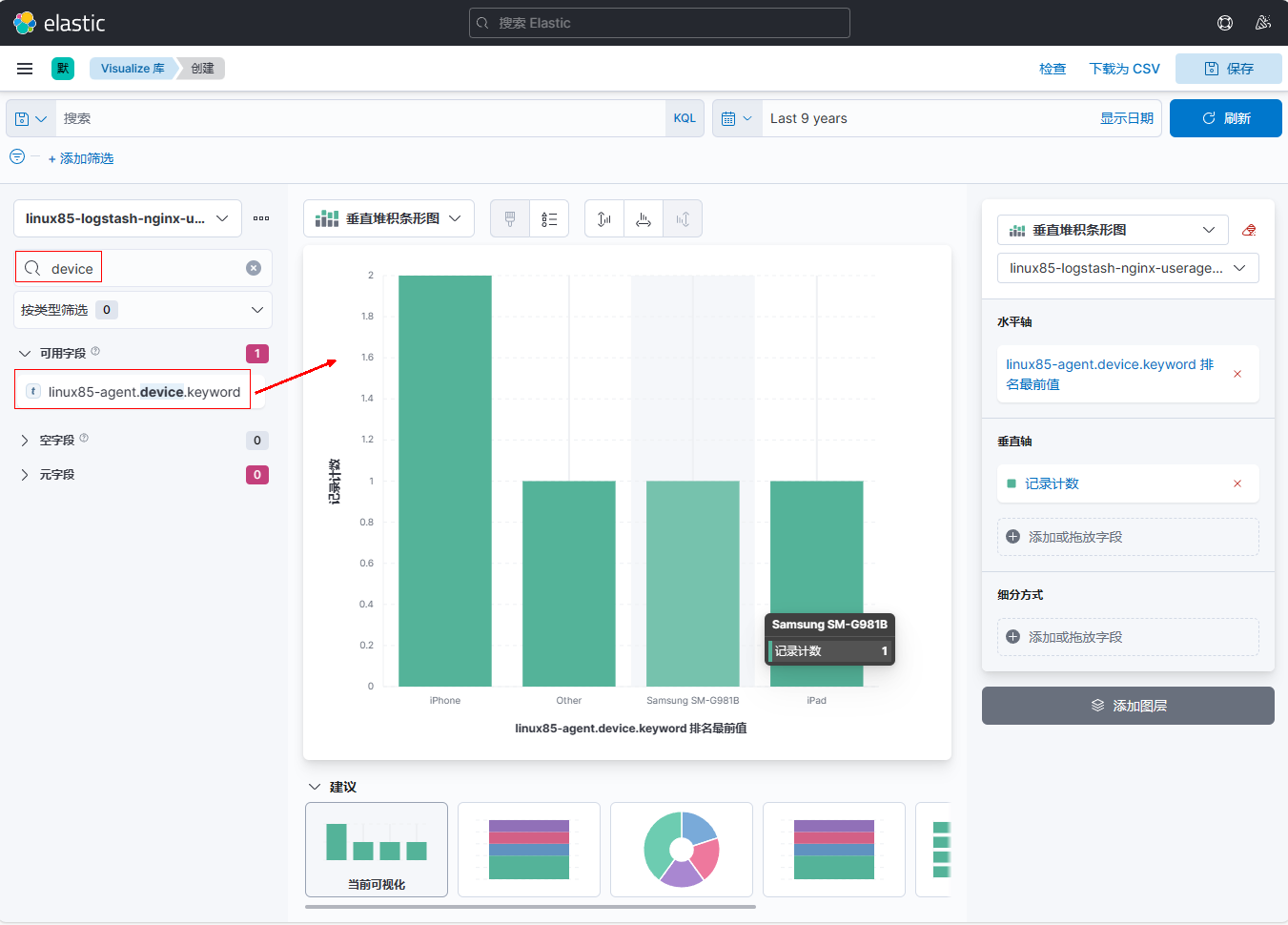Open the hamburger navigation menu
Screen dimensions: 1288x925
point(25,69)
